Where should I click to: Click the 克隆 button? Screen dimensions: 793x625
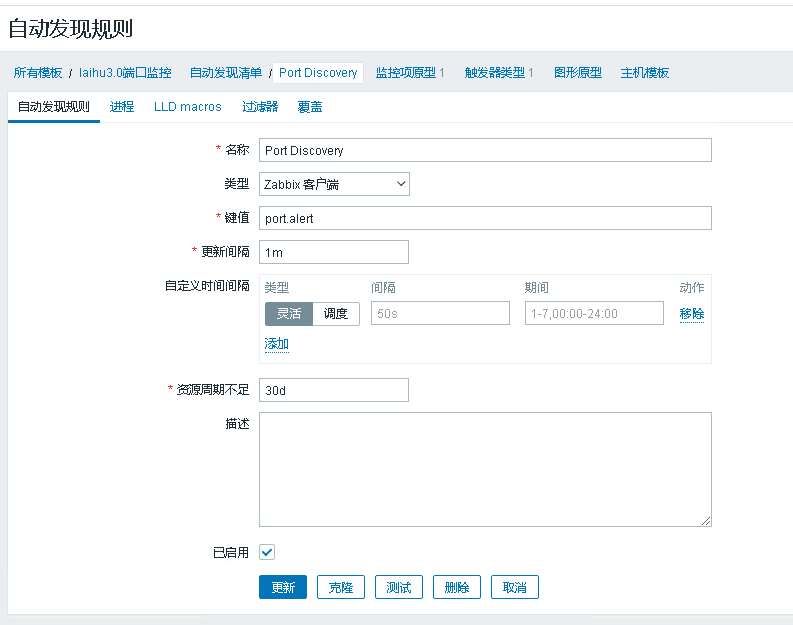pos(341,587)
